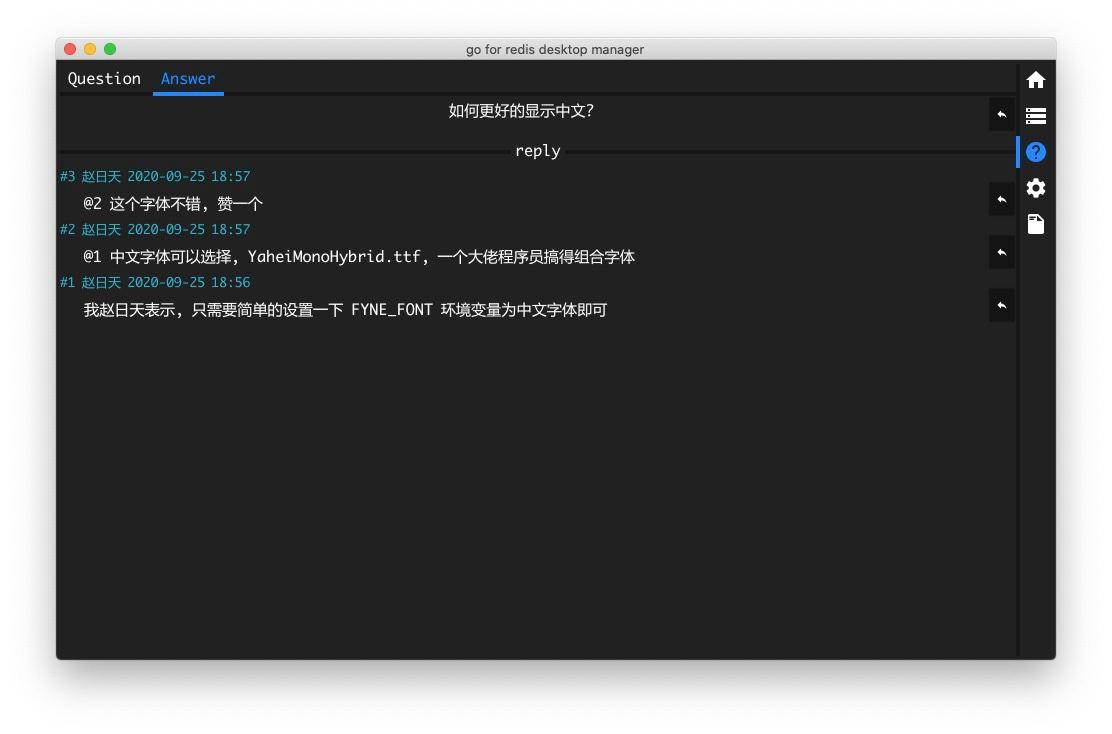1112x734 pixels.
Task: Select header #1 赵日天 2020-09-25 18:56
Action: click(x=155, y=282)
